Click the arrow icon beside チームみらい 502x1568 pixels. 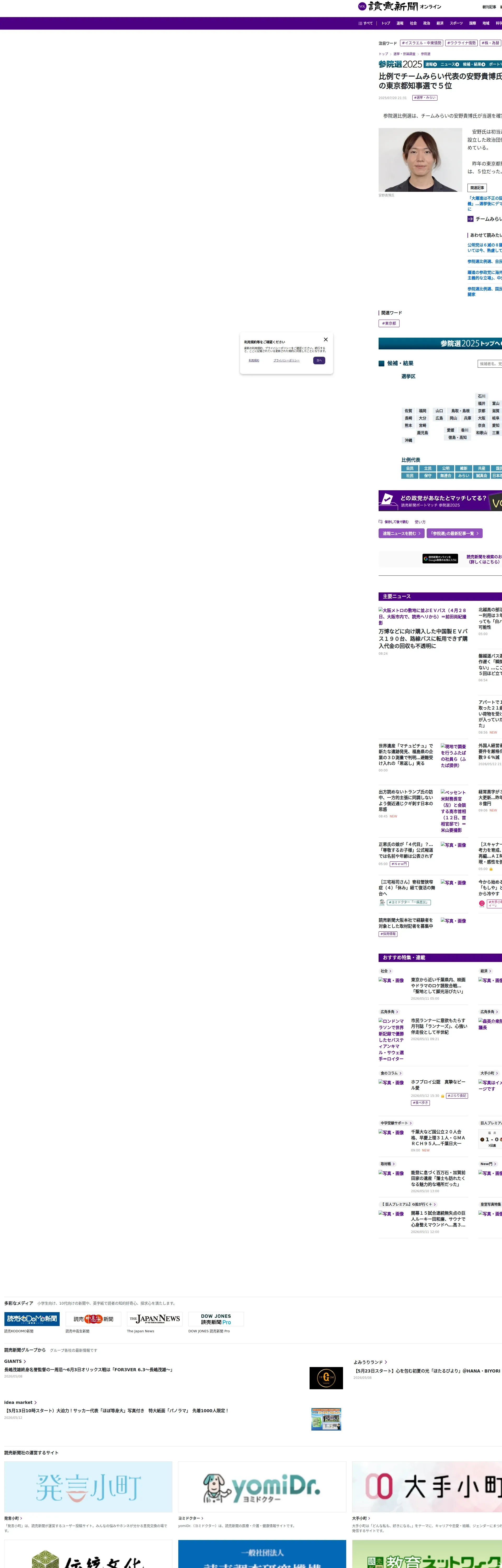pyautogui.click(x=470, y=219)
